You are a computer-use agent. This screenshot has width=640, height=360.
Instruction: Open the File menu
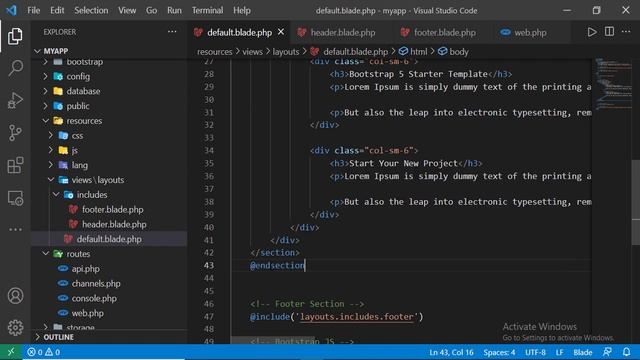point(33,11)
